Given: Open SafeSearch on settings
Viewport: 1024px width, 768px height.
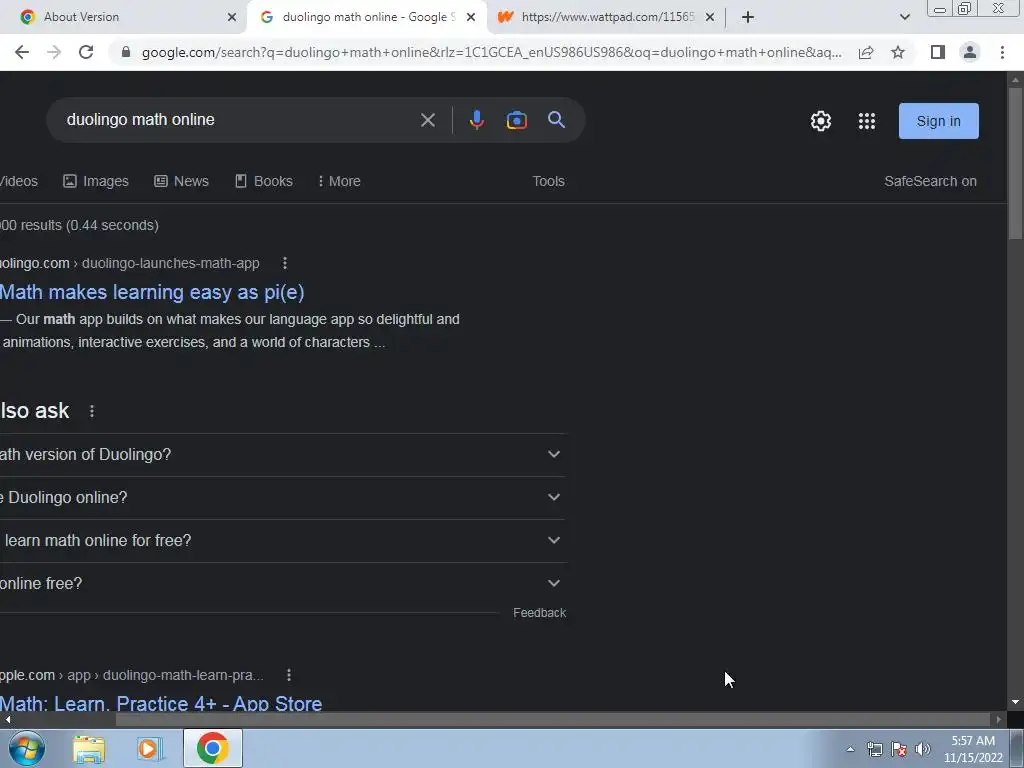Looking at the screenshot, I should point(930,182).
